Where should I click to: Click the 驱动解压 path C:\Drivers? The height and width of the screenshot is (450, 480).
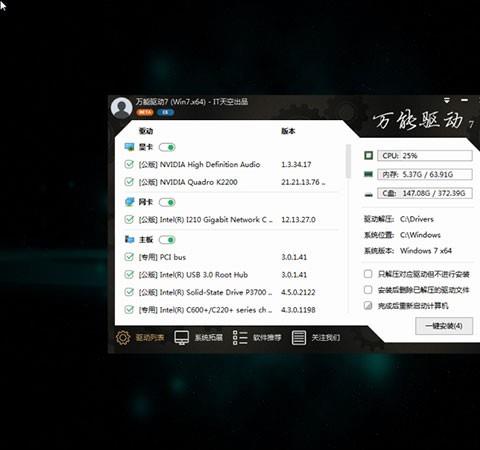(417, 219)
